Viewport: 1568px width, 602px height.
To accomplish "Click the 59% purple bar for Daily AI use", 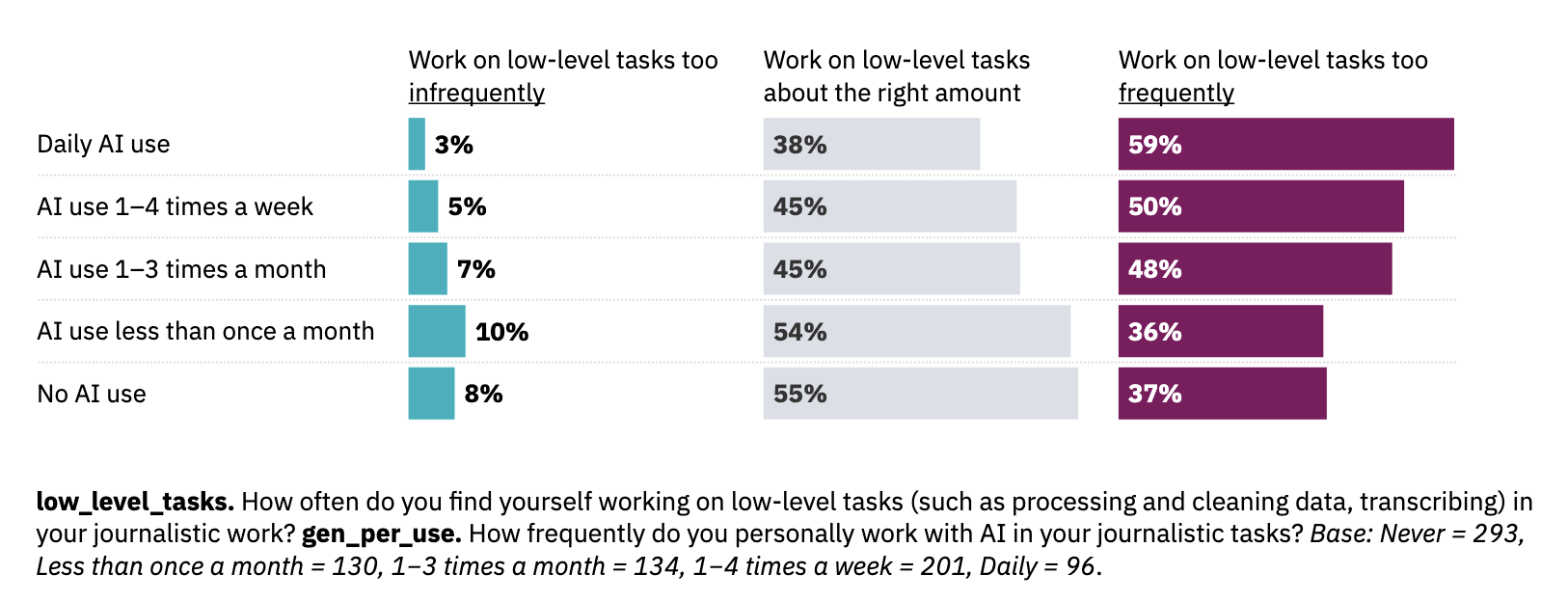I will click(1285, 145).
